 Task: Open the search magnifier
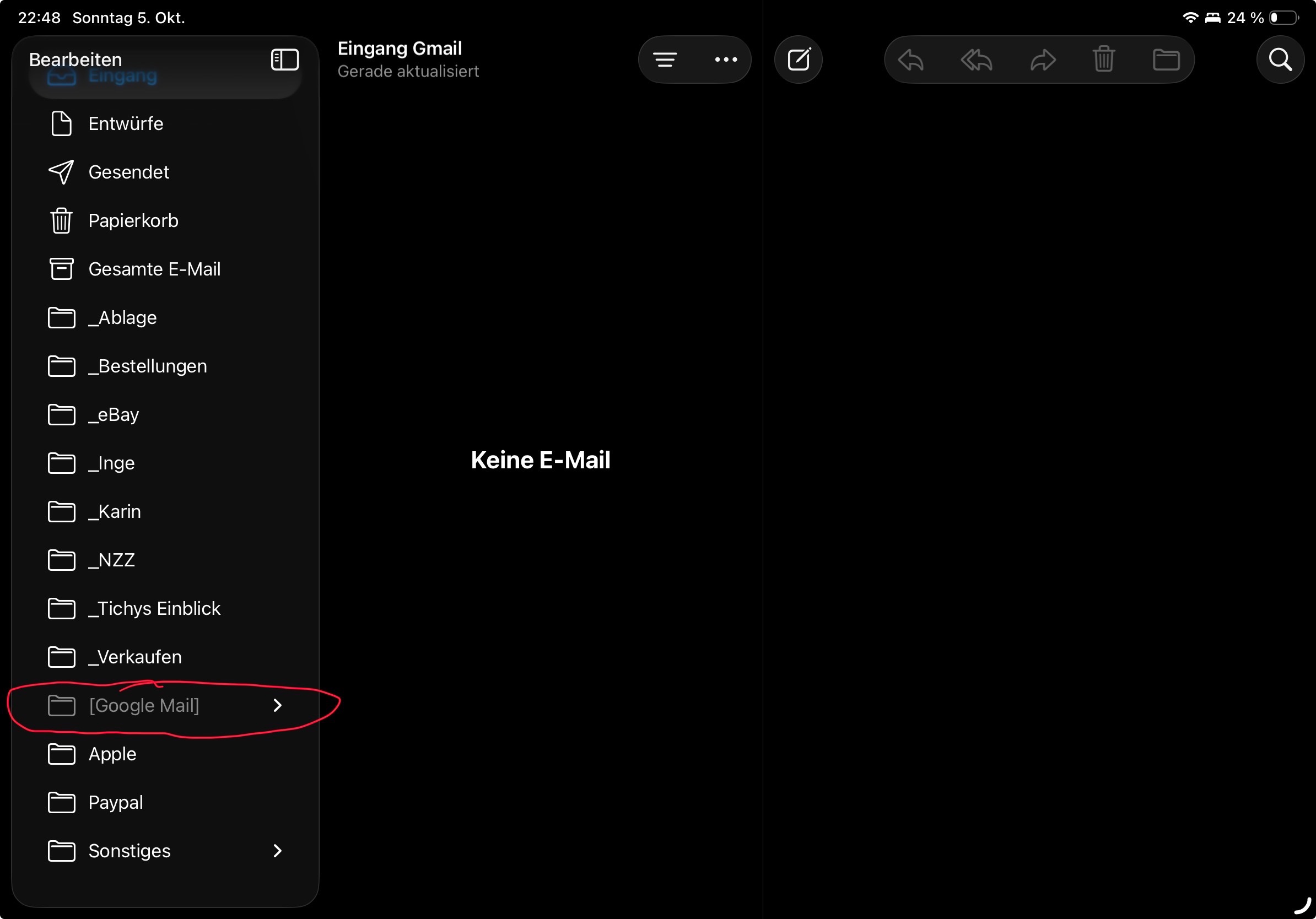coord(1280,60)
